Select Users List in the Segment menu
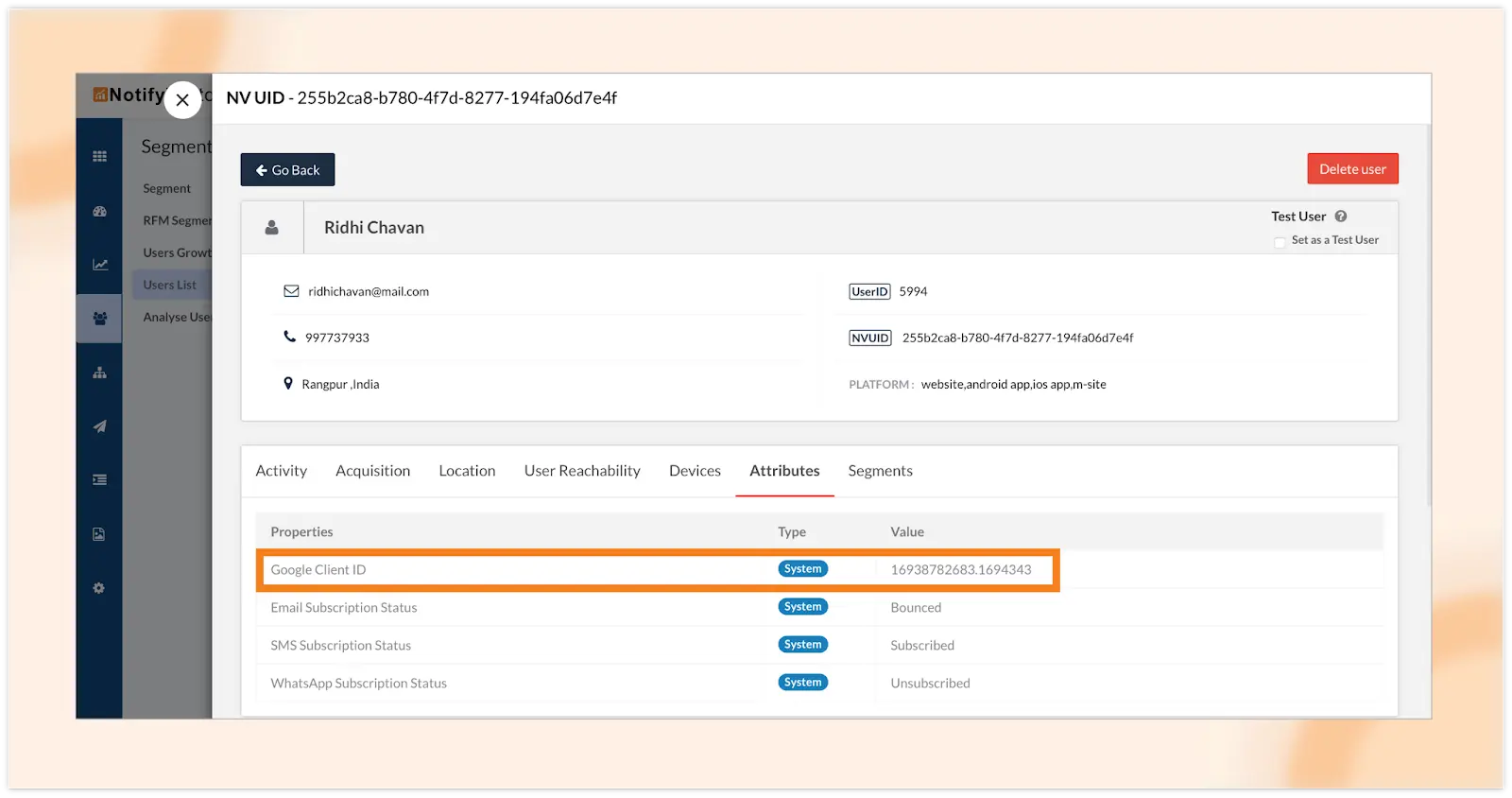Screen dimensions: 1512x798 point(170,285)
